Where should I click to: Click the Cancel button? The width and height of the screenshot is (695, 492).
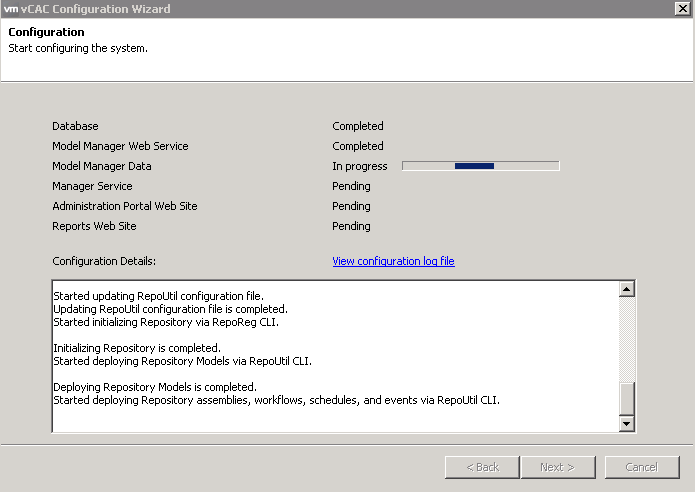tap(642, 467)
